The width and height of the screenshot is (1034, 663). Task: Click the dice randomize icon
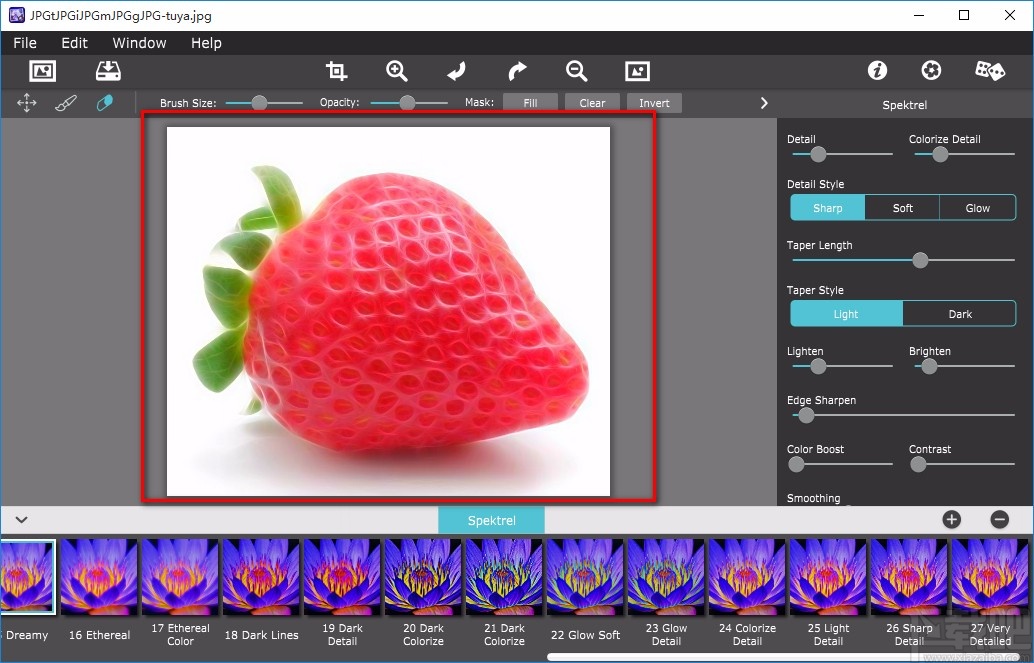(990, 71)
